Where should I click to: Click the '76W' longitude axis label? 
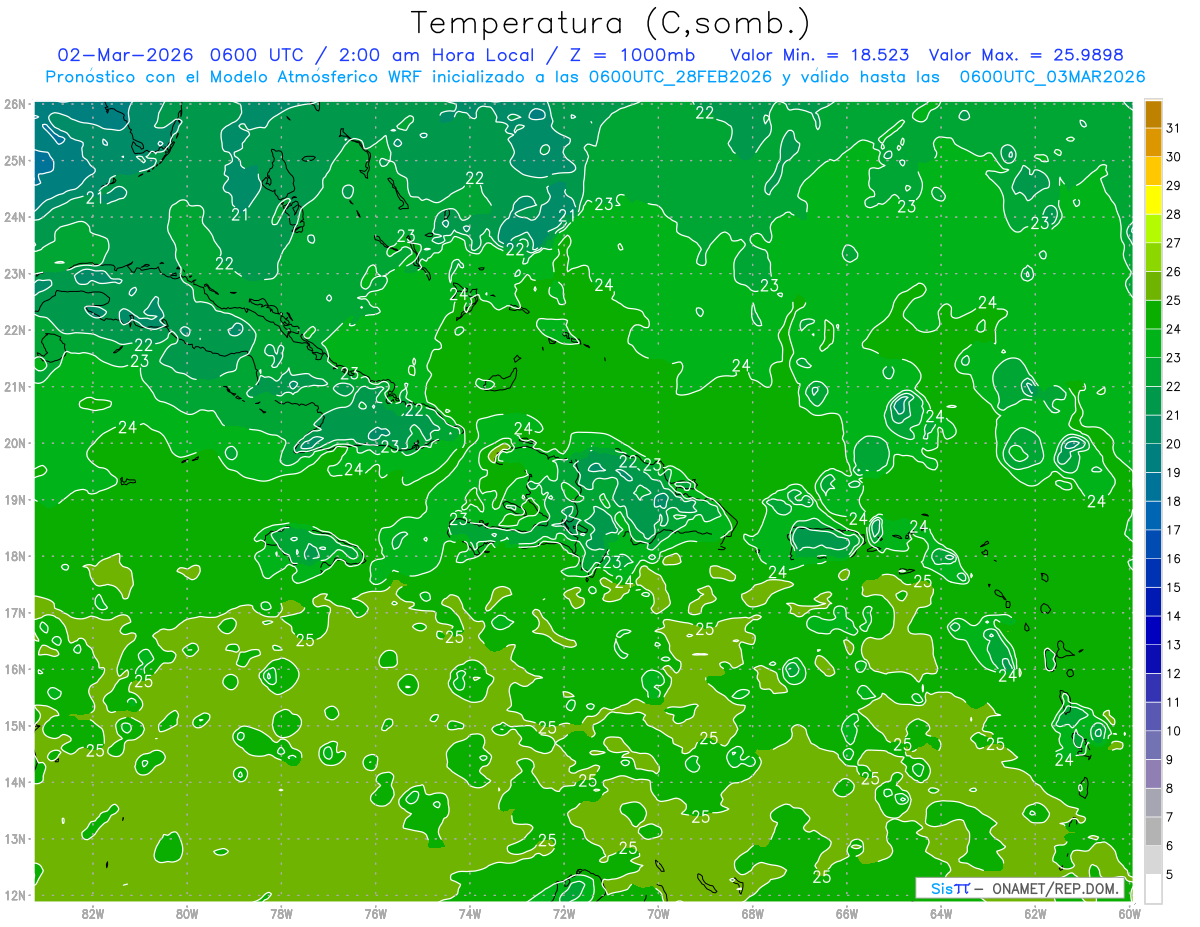[376, 913]
